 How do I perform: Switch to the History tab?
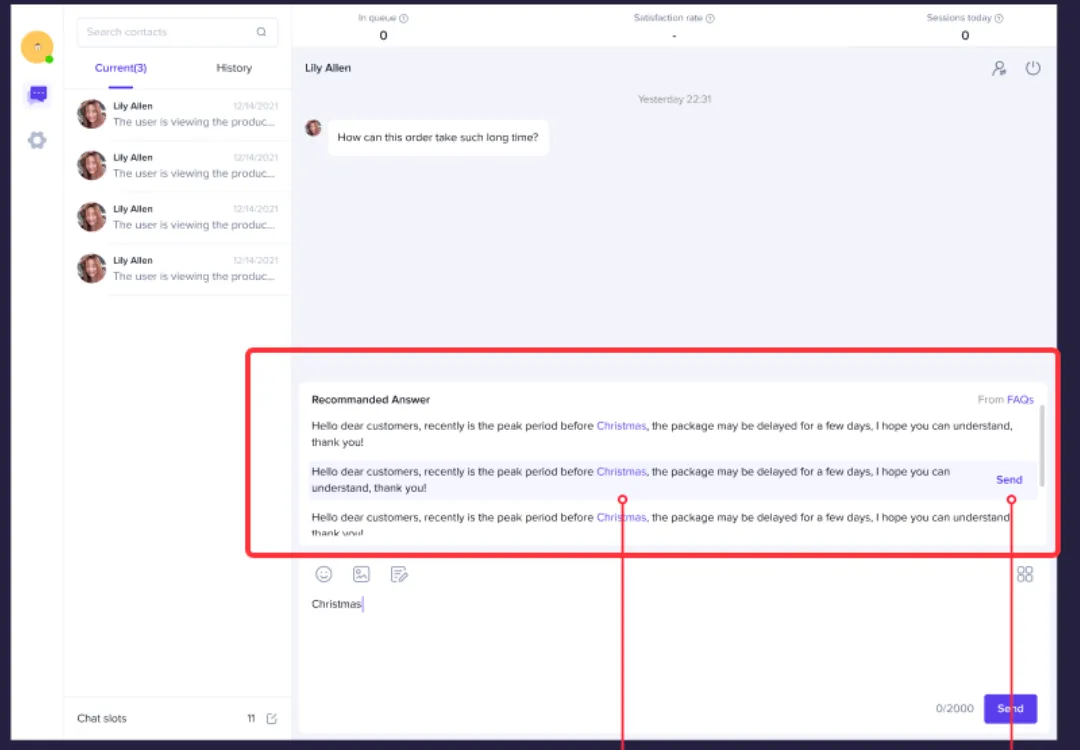[x=234, y=67]
